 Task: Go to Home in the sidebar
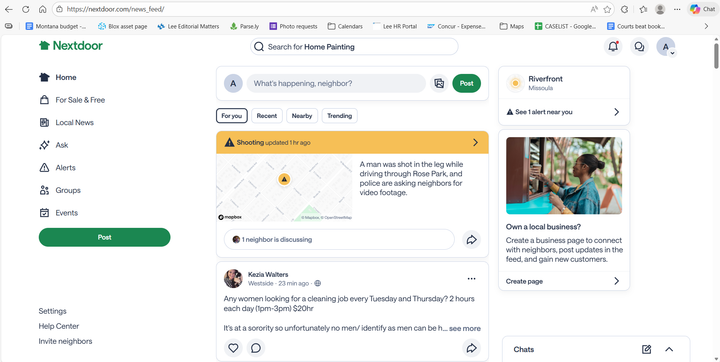coord(57,77)
